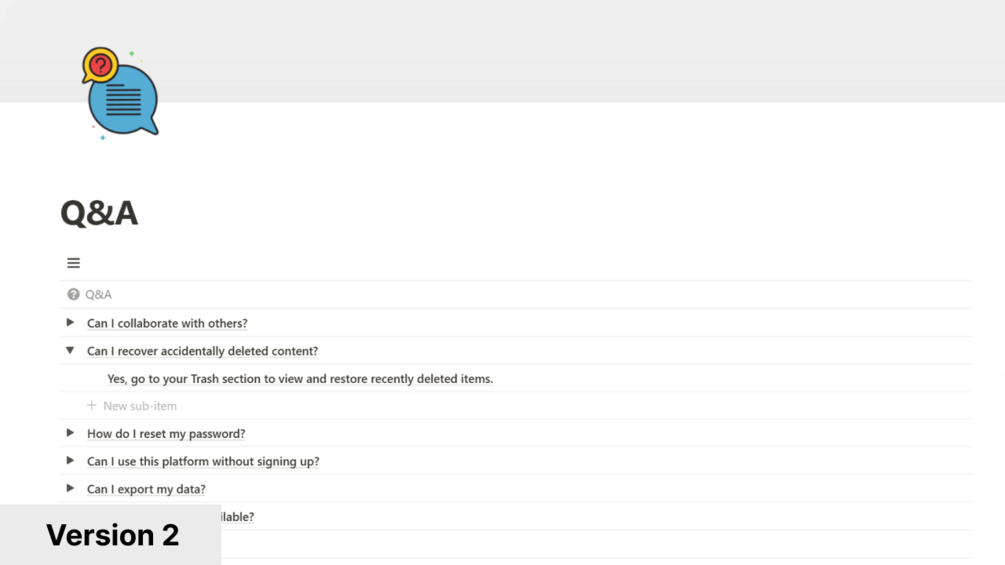
Task: Collapse the "Can I recover accidentally deleted content?" row
Action: [x=70, y=351]
